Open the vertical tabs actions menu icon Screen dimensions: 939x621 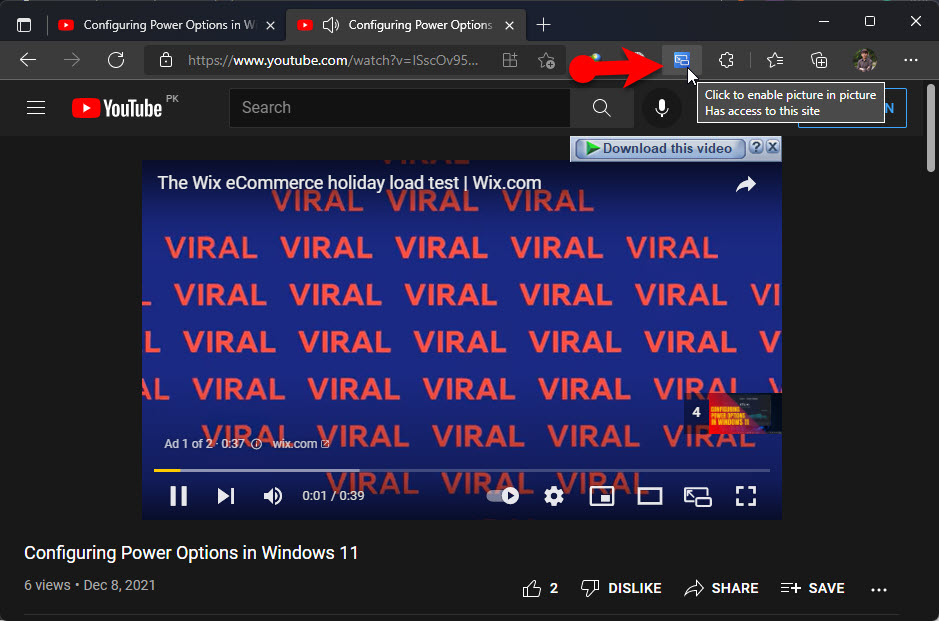(x=24, y=25)
